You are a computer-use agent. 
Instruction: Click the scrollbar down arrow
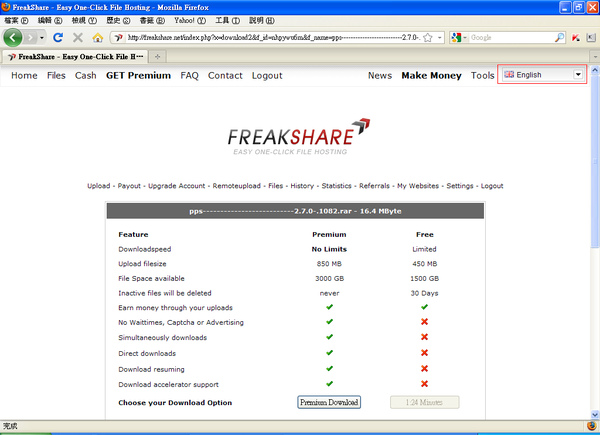point(595,414)
